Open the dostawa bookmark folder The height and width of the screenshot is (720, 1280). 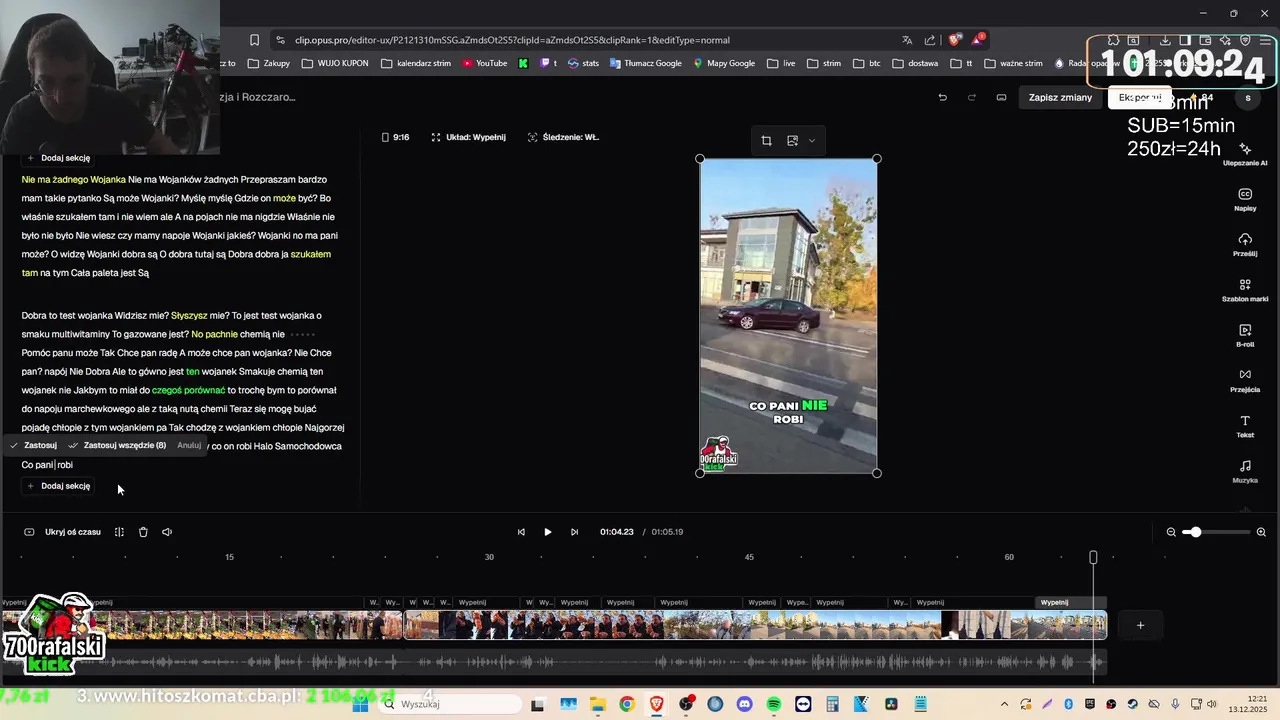point(915,63)
